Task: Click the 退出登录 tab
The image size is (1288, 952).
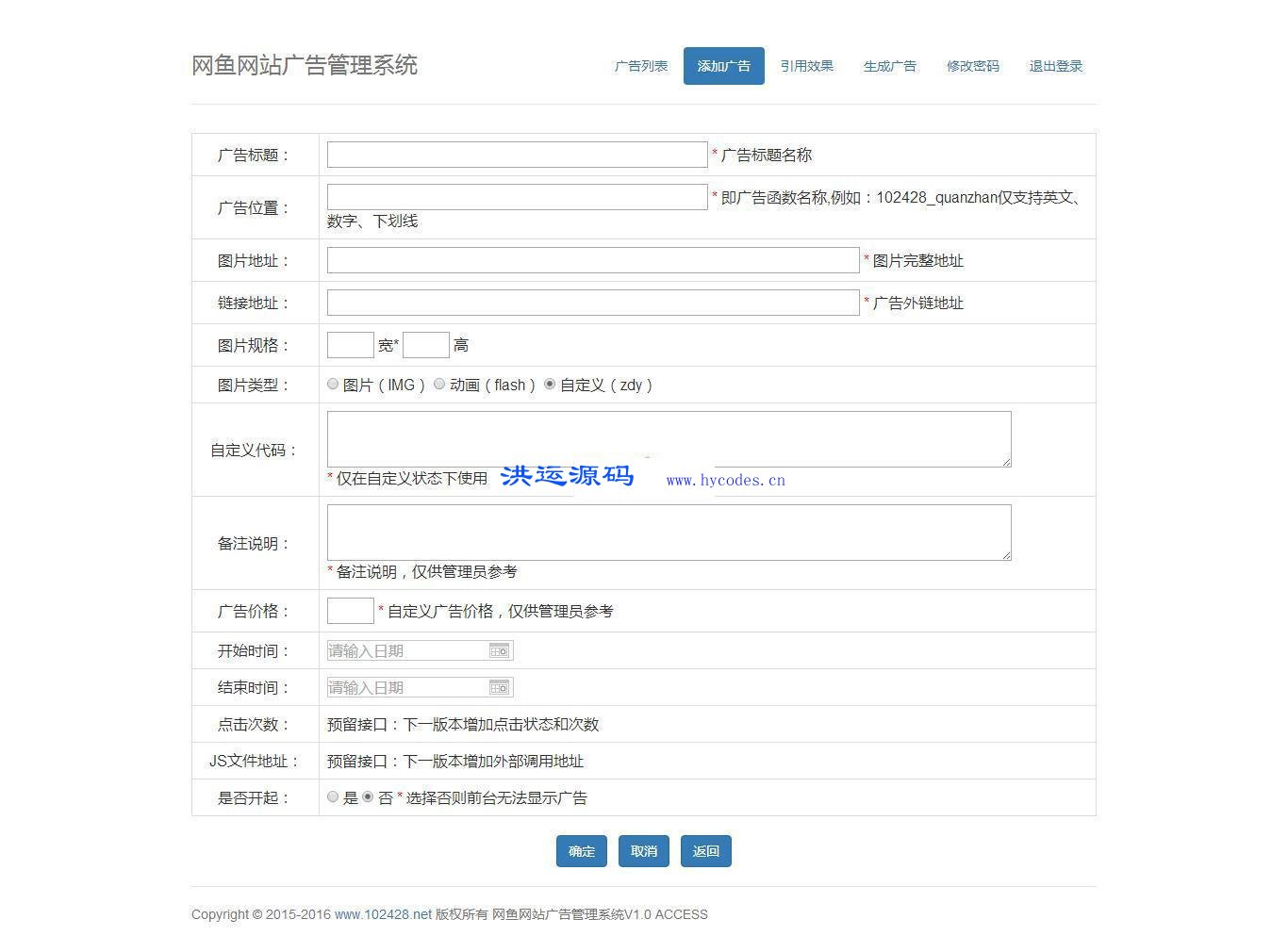Action: tap(1056, 66)
